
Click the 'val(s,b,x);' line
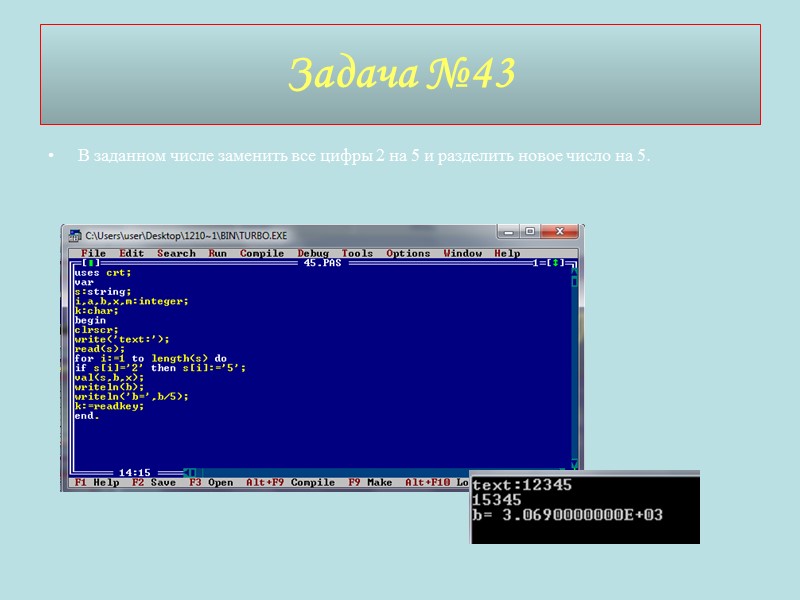pos(109,378)
